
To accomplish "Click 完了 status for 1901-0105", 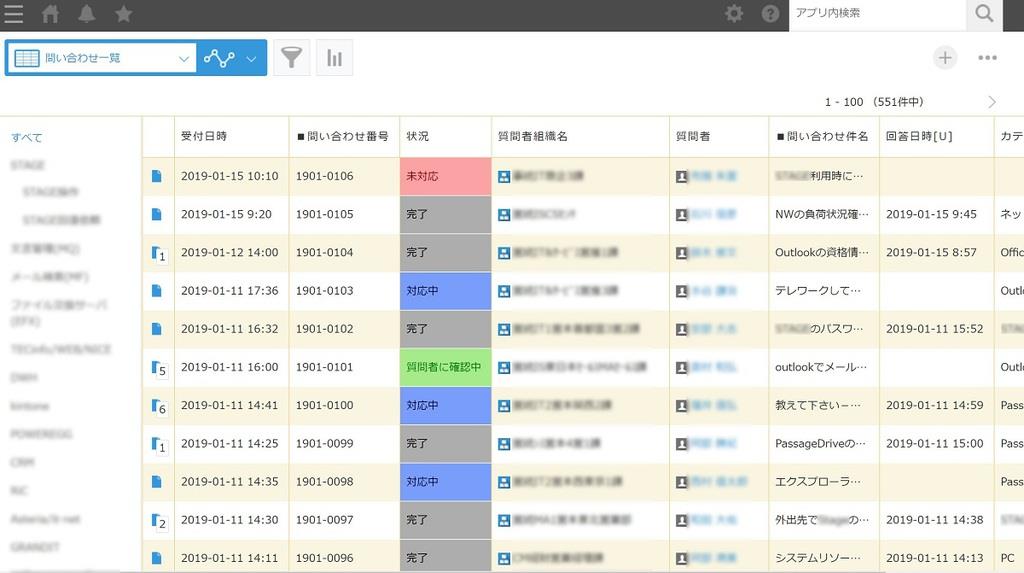I will [x=445, y=214].
